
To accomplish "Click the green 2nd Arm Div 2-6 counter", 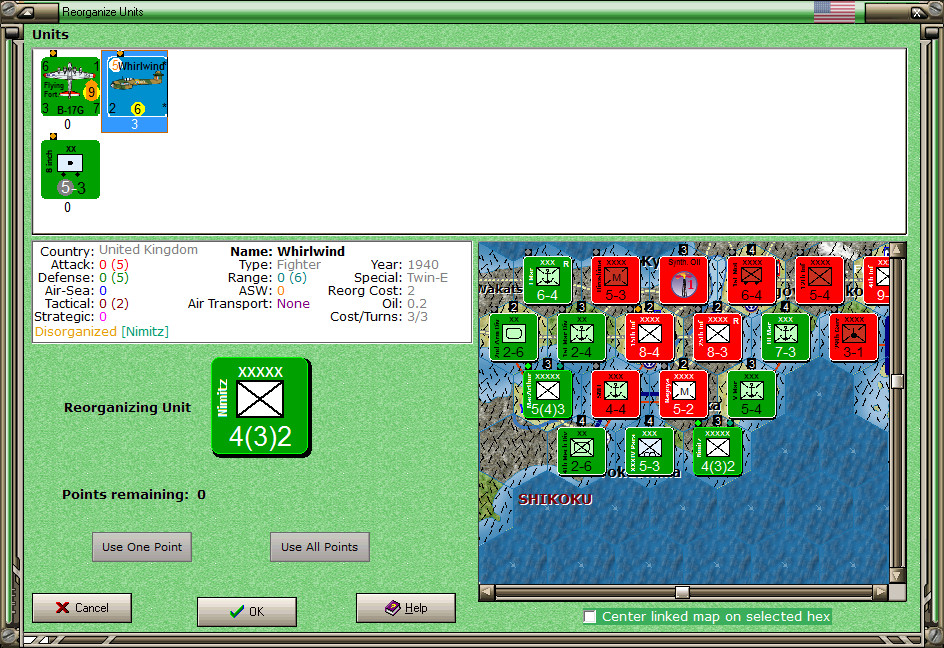I will [514, 337].
